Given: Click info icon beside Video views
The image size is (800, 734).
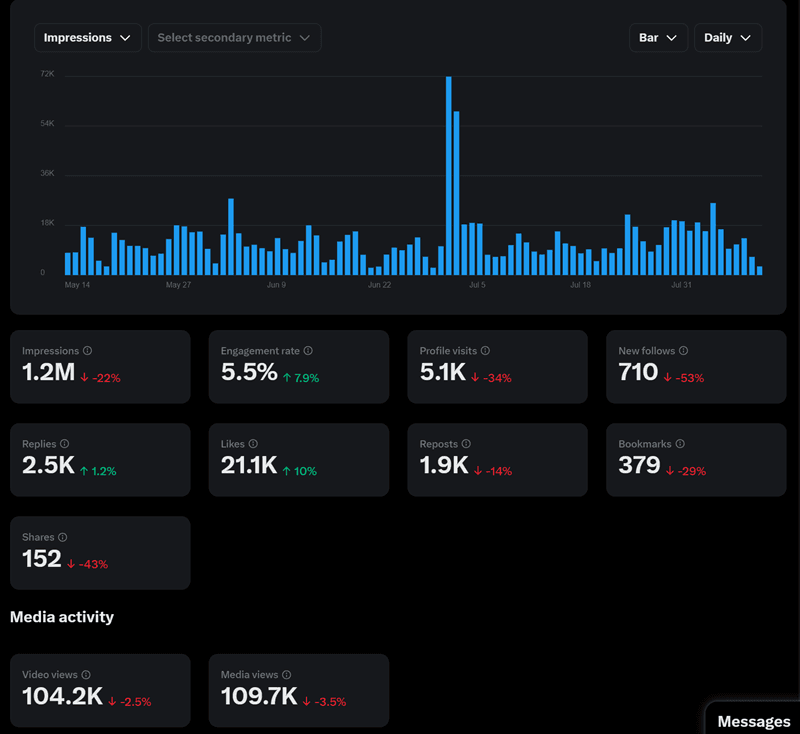Looking at the screenshot, I should [86, 675].
